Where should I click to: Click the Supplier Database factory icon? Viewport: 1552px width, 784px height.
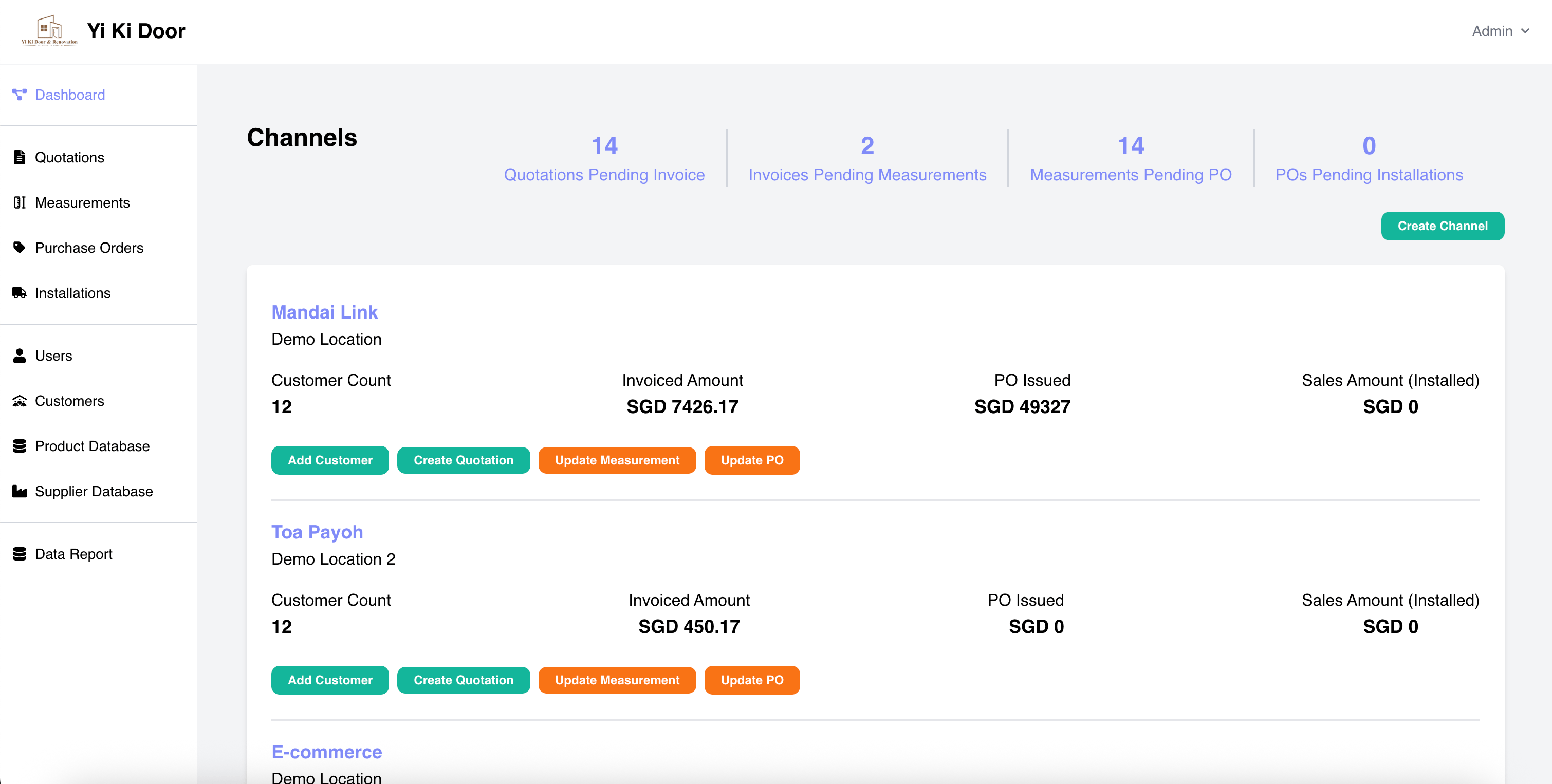(20, 491)
